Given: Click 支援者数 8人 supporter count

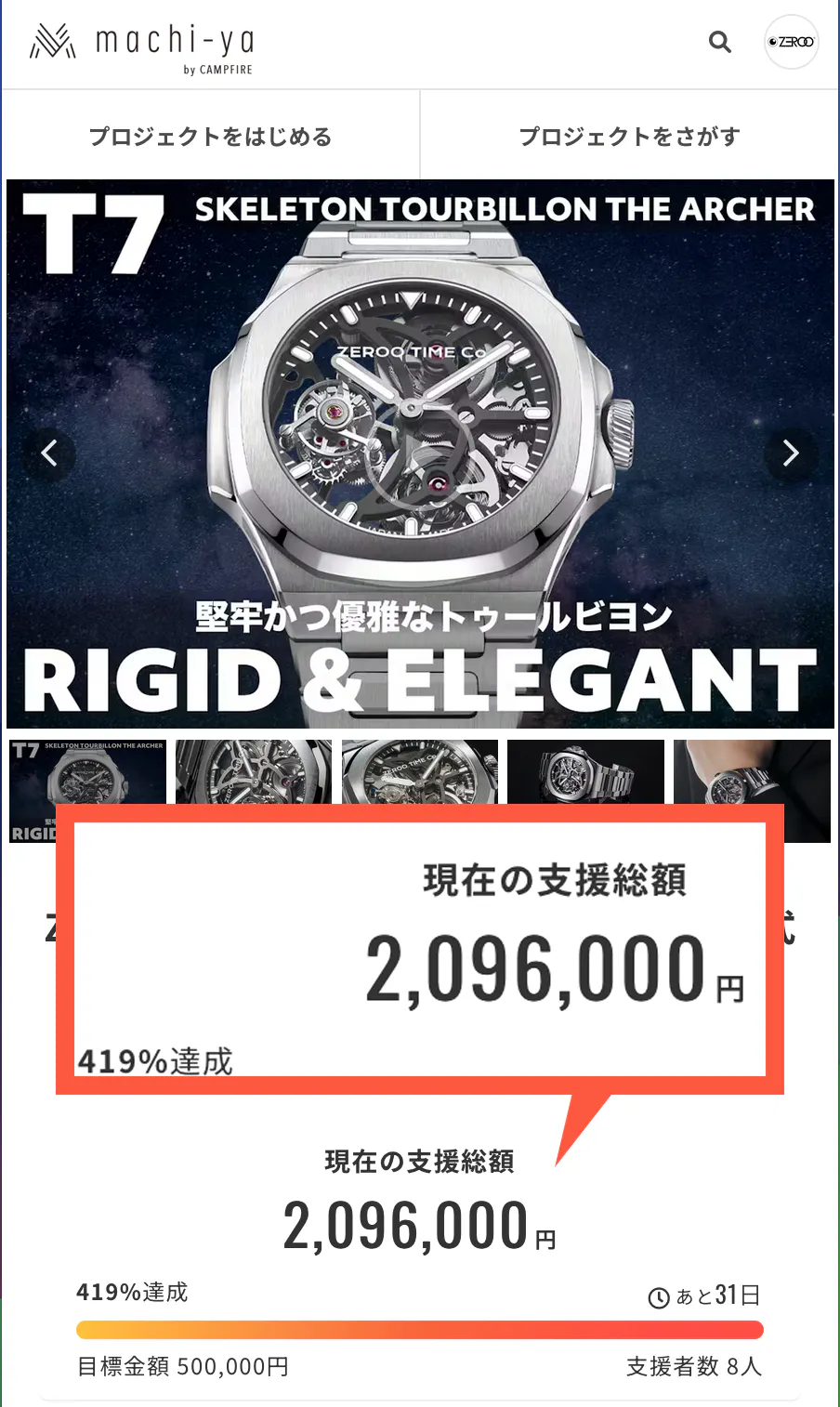Looking at the screenshot, I should click(x=694, y=1366).
